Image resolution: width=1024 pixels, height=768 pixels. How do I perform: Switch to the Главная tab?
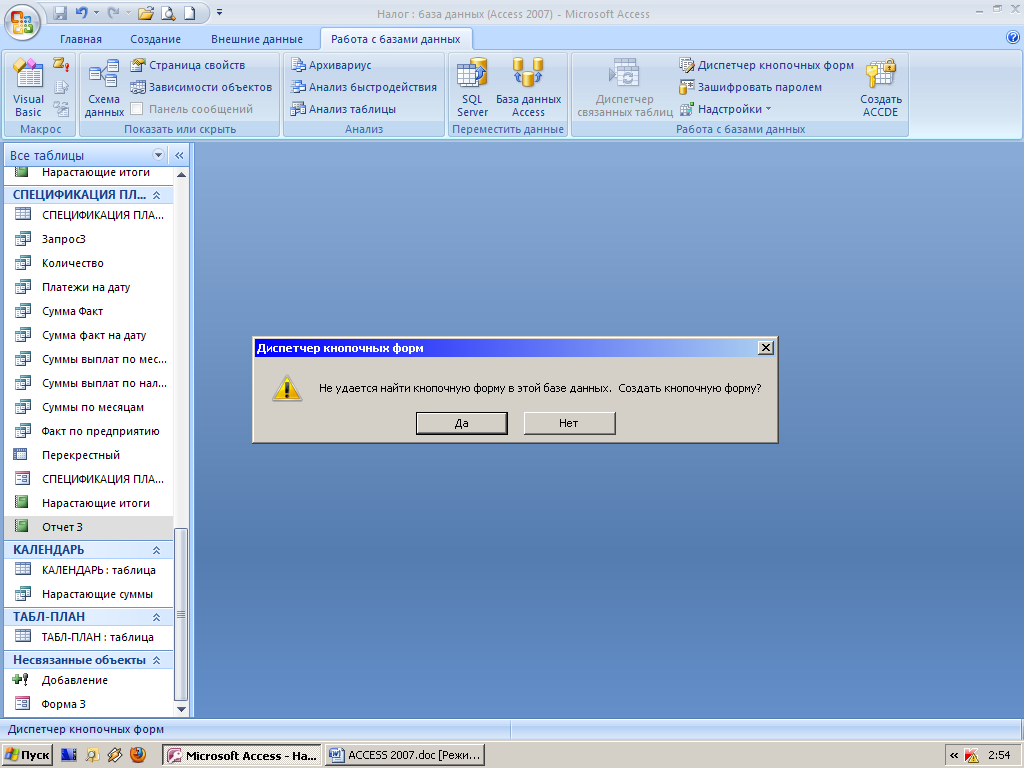[x=81, y=39]
